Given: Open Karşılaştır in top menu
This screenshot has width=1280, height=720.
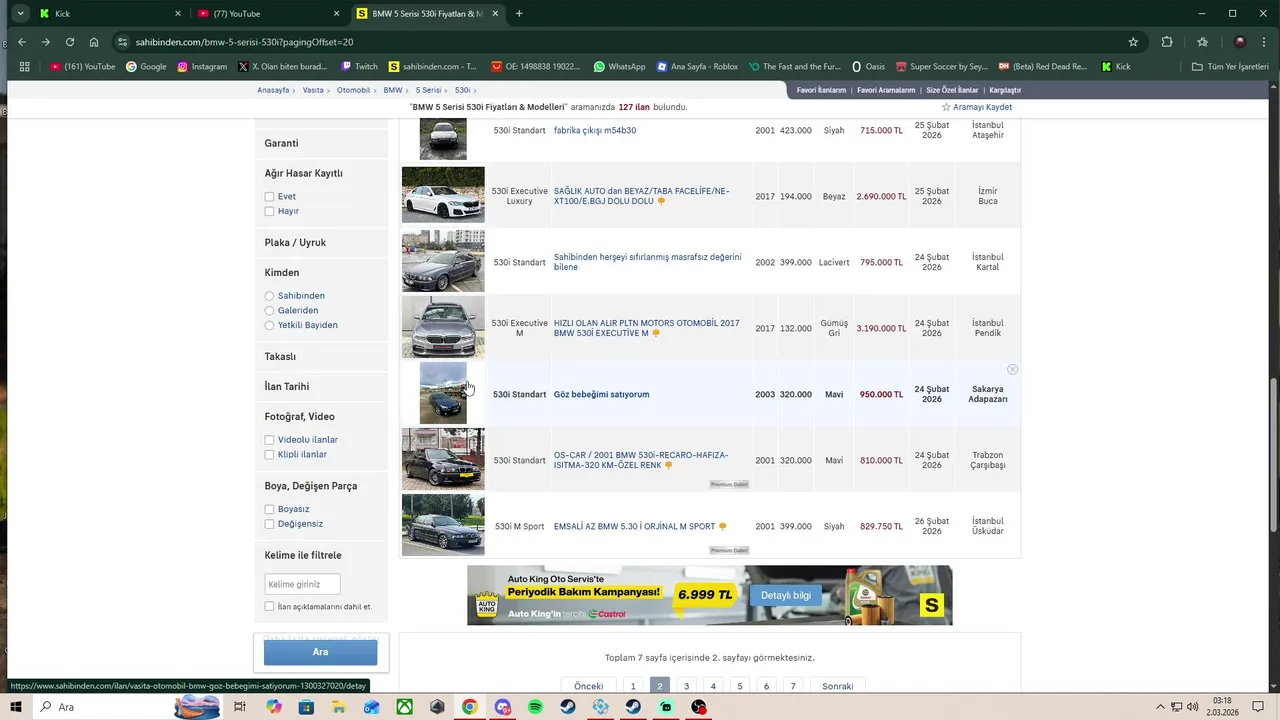Looking at the screenshot, I should point(1005,90).
